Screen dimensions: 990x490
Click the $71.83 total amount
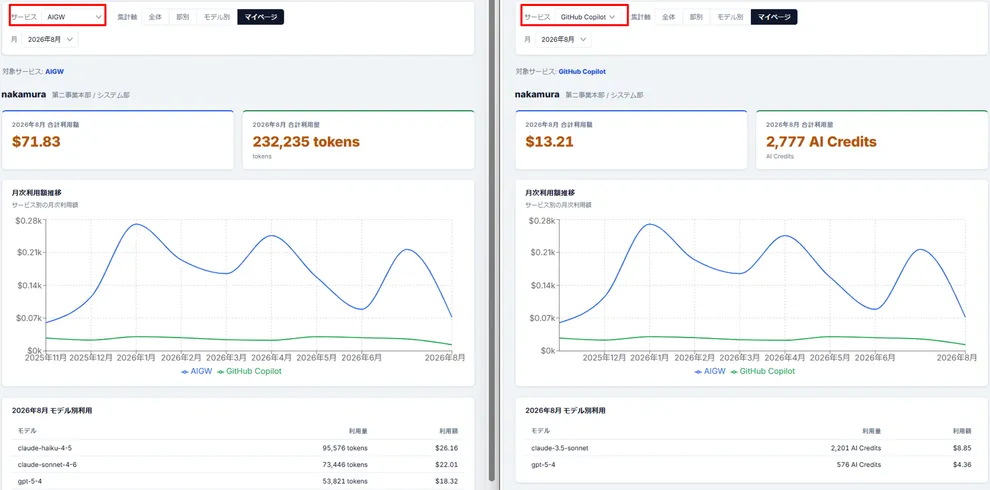36,141
